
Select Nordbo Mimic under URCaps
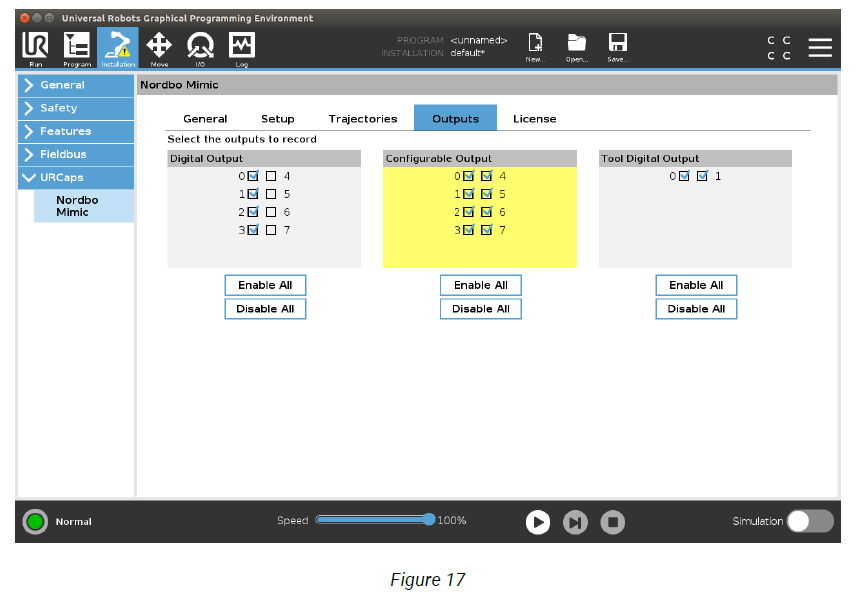pyautogui.click(x=84, y=206)
